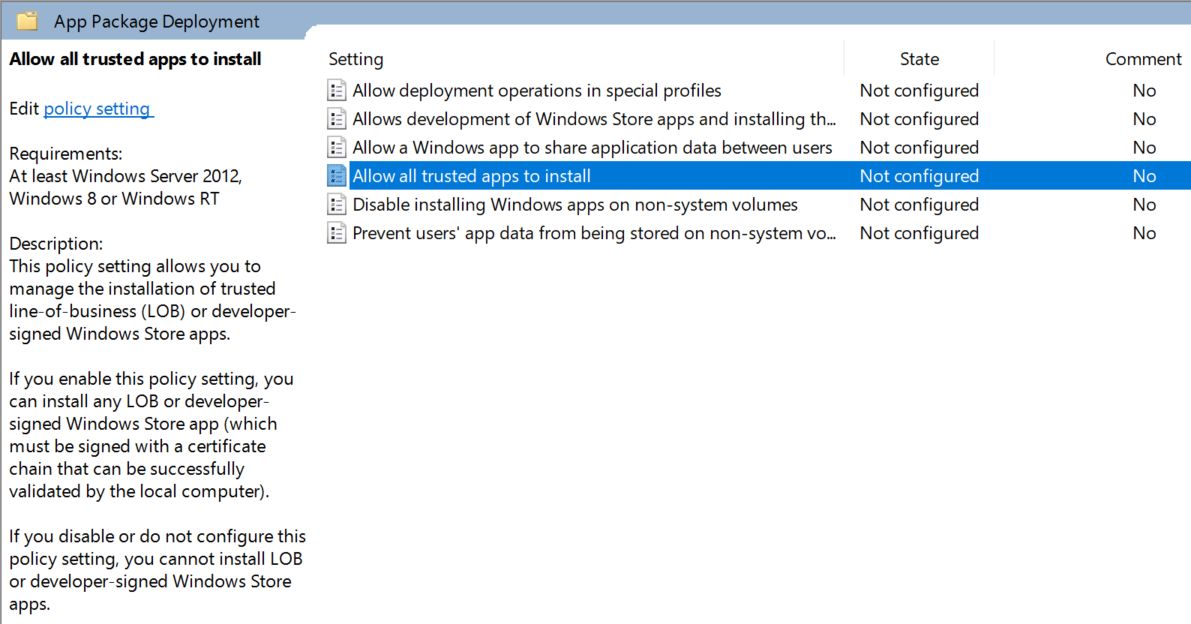Select 'Allows development of Windows Store apps' setting
1191x624 pixels.
click(594, 119)
